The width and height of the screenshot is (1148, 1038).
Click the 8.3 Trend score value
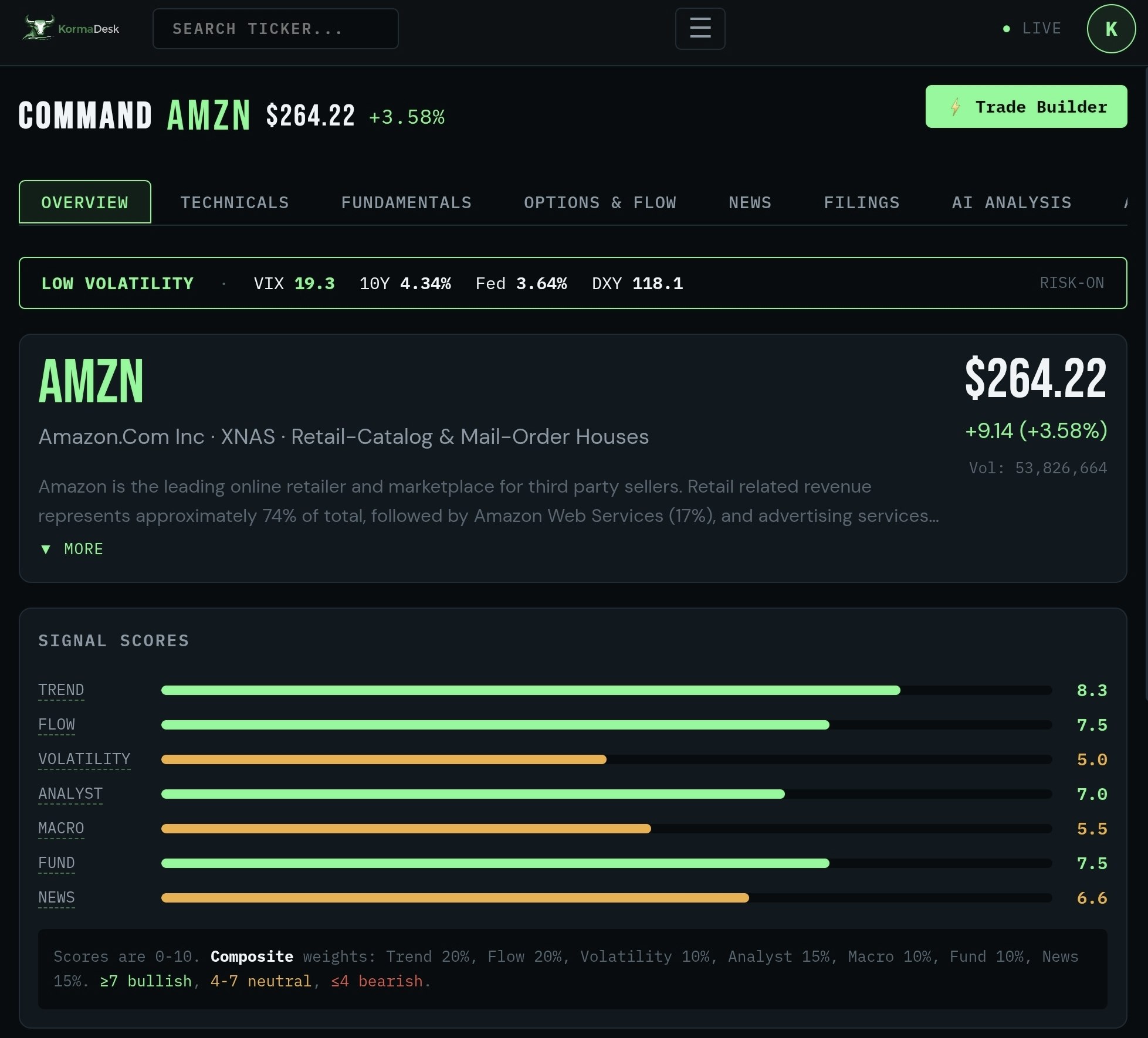[1092, 690]
